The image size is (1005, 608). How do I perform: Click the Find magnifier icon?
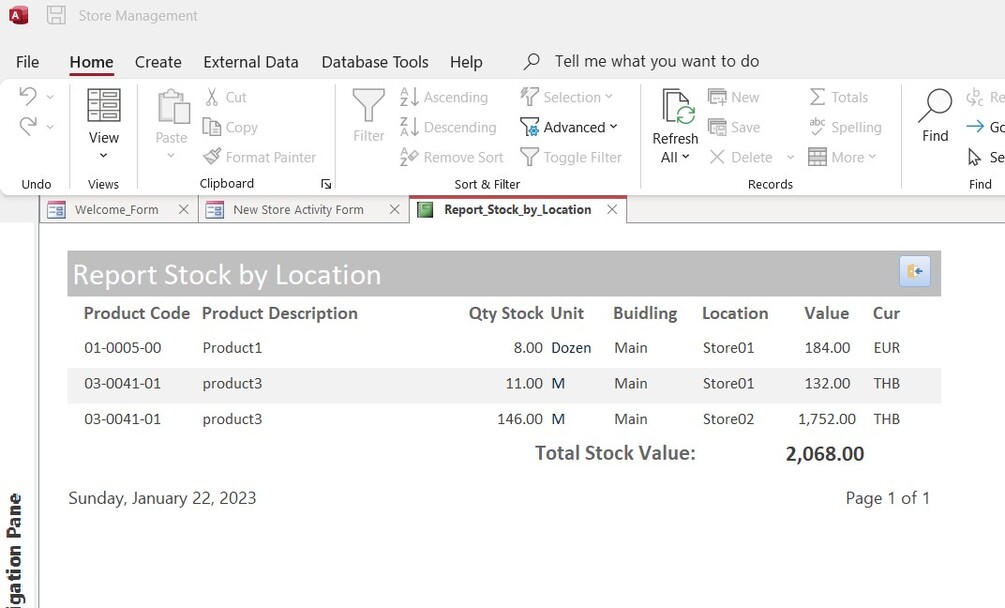935,106
